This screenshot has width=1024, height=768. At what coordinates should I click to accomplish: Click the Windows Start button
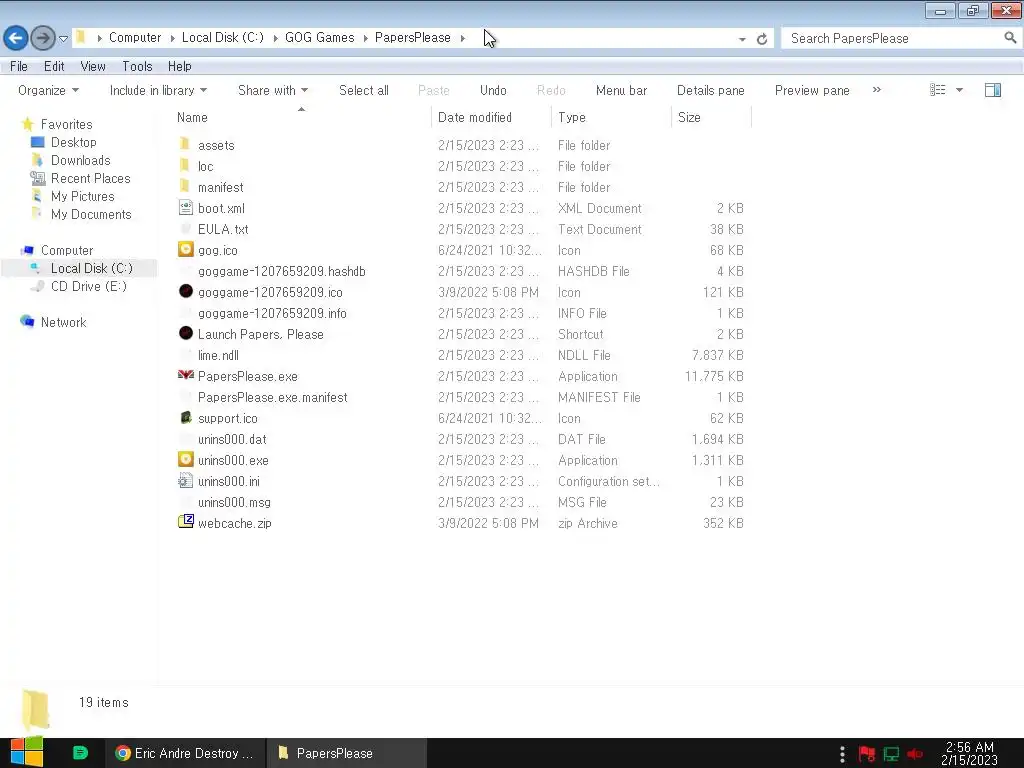(x=27, y=752)
